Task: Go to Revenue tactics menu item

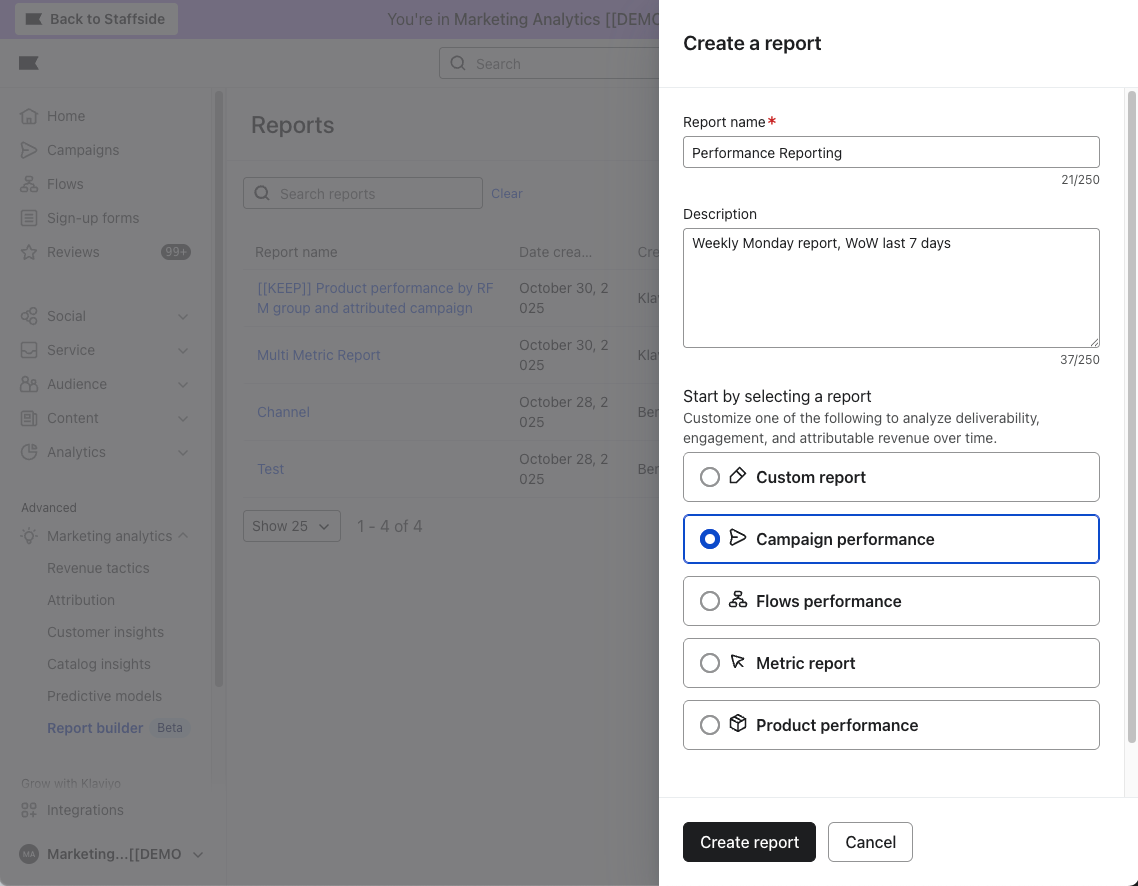Action: pos(98,568)
